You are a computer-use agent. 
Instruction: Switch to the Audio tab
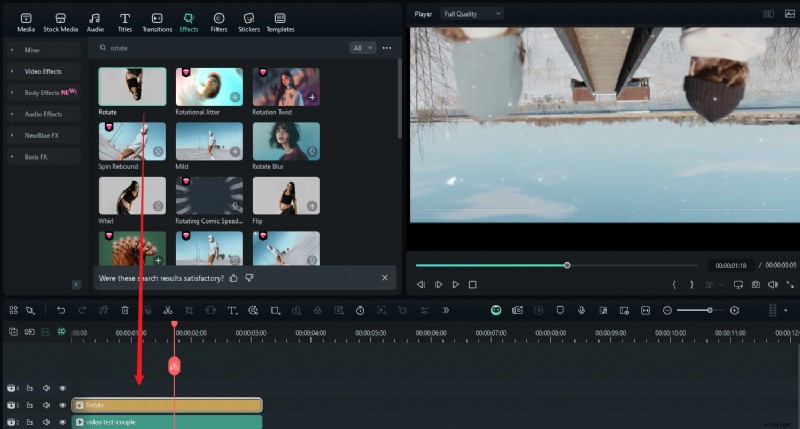click(x=95, y=22)
